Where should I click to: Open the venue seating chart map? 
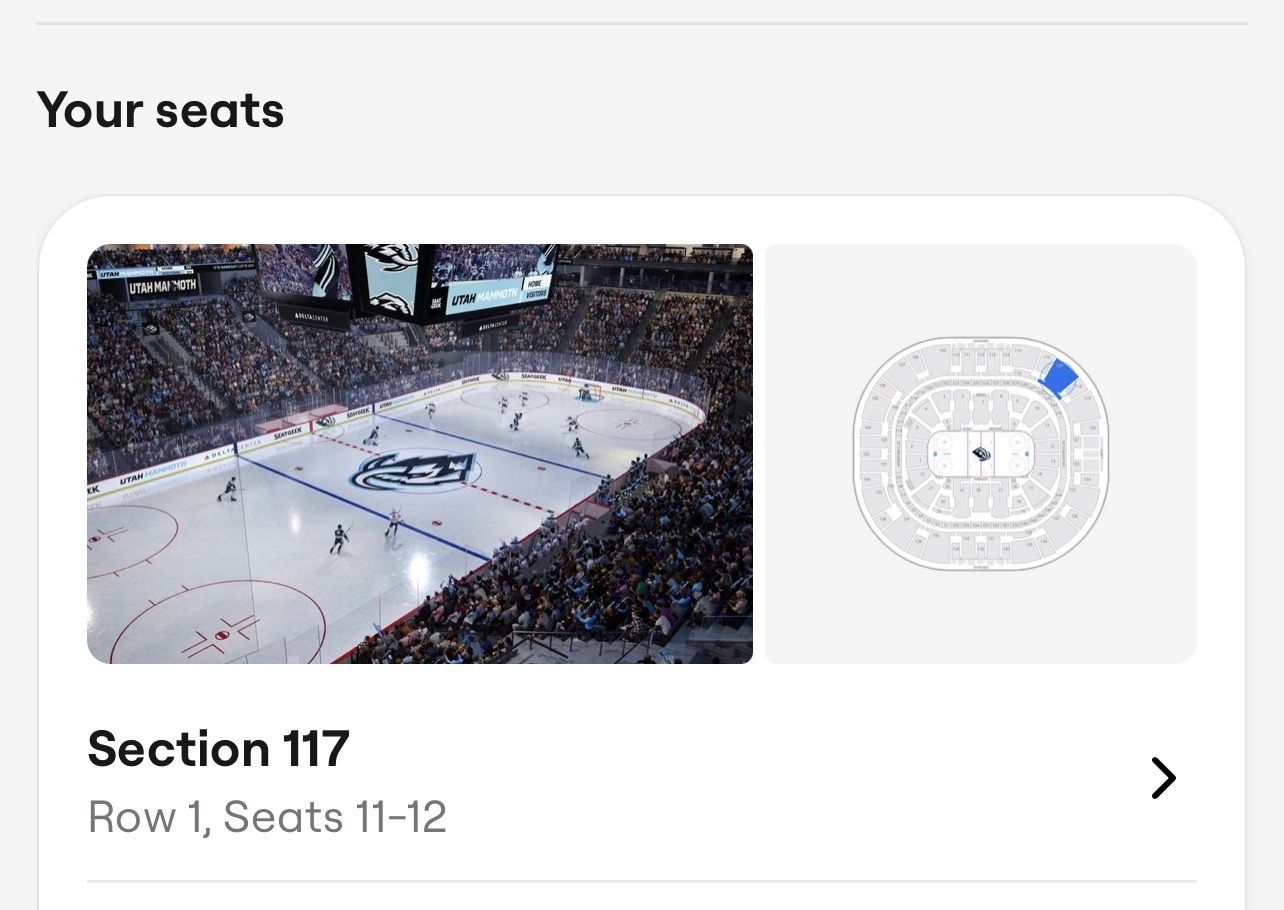[x=980, y=453]
